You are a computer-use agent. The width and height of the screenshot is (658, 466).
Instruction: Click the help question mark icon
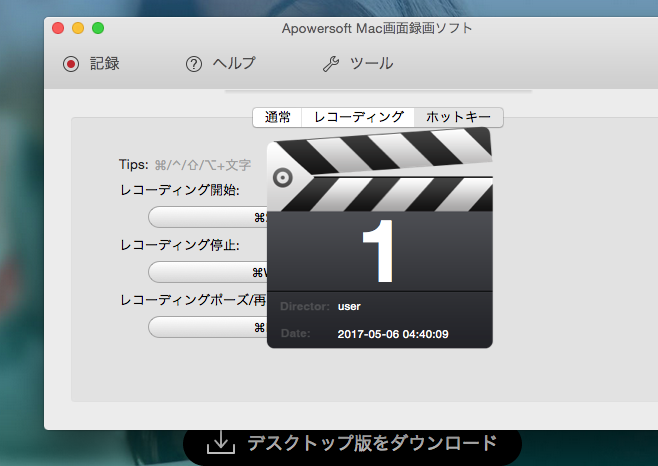[x=194, y=64]
